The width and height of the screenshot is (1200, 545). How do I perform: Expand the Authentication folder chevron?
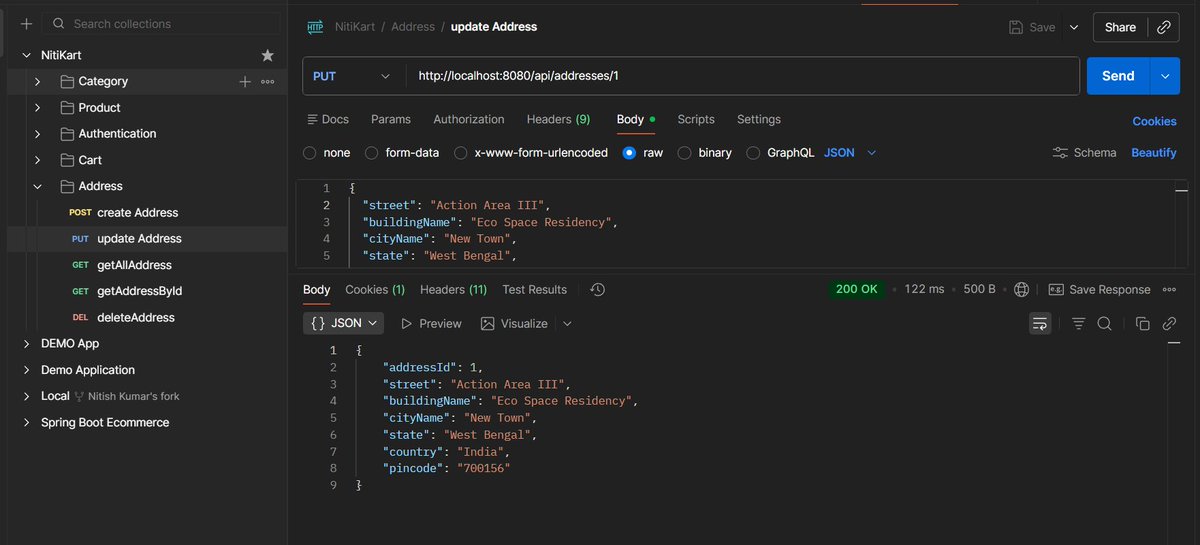[37, 134]
